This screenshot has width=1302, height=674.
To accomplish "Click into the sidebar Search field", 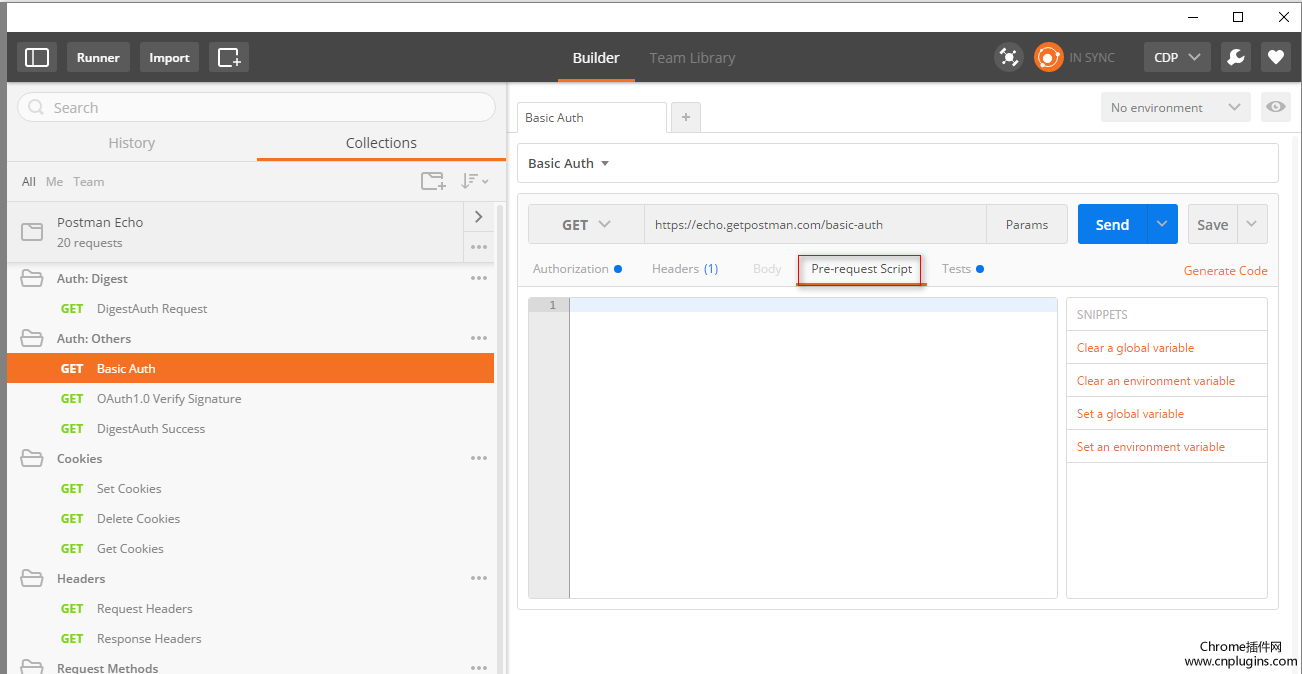I will pos(256,108).
